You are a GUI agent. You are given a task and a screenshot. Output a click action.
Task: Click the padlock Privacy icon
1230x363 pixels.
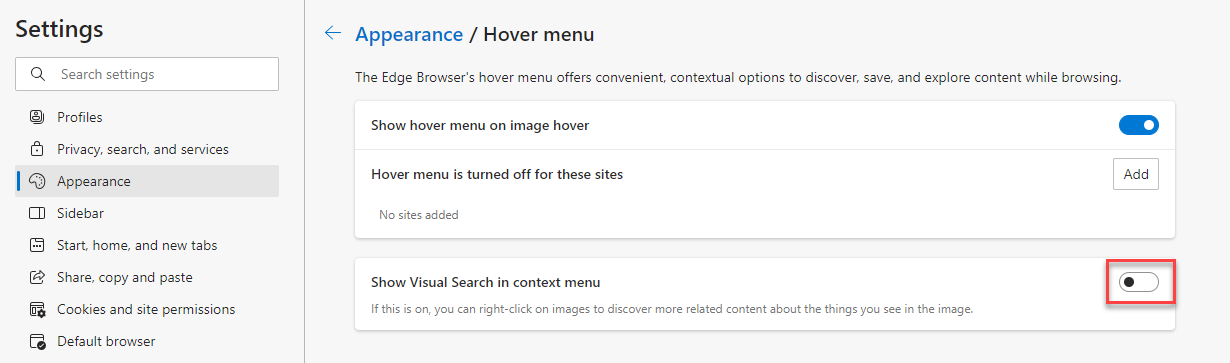tap(38, 149)
